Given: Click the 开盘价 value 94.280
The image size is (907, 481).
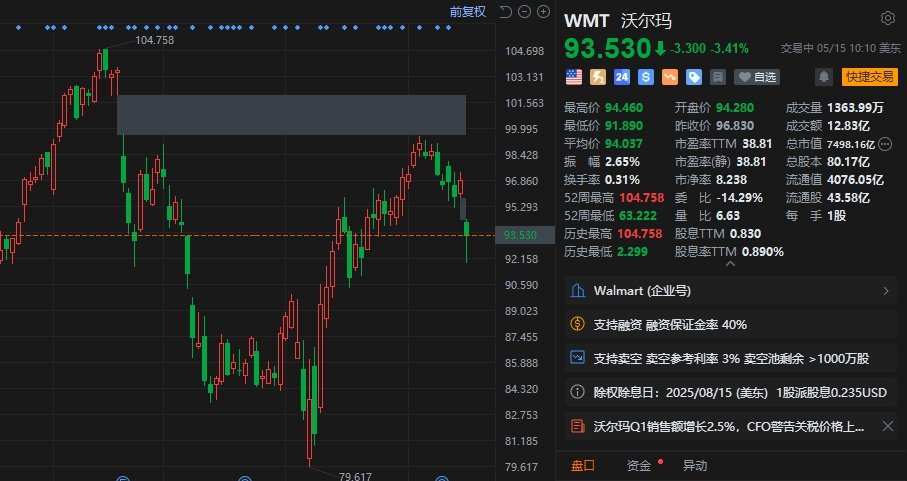Looking at the screenshot, I should click(x=735, y=108).
